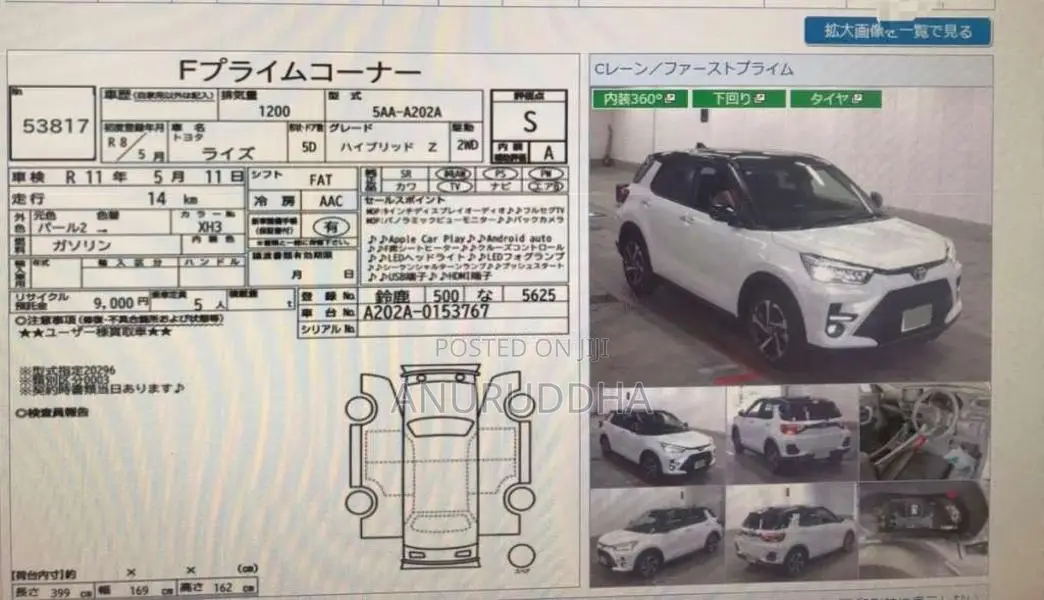Click model code 5AA-A202A
Screen dimensions: 1044x600
(x=407, y=112)
